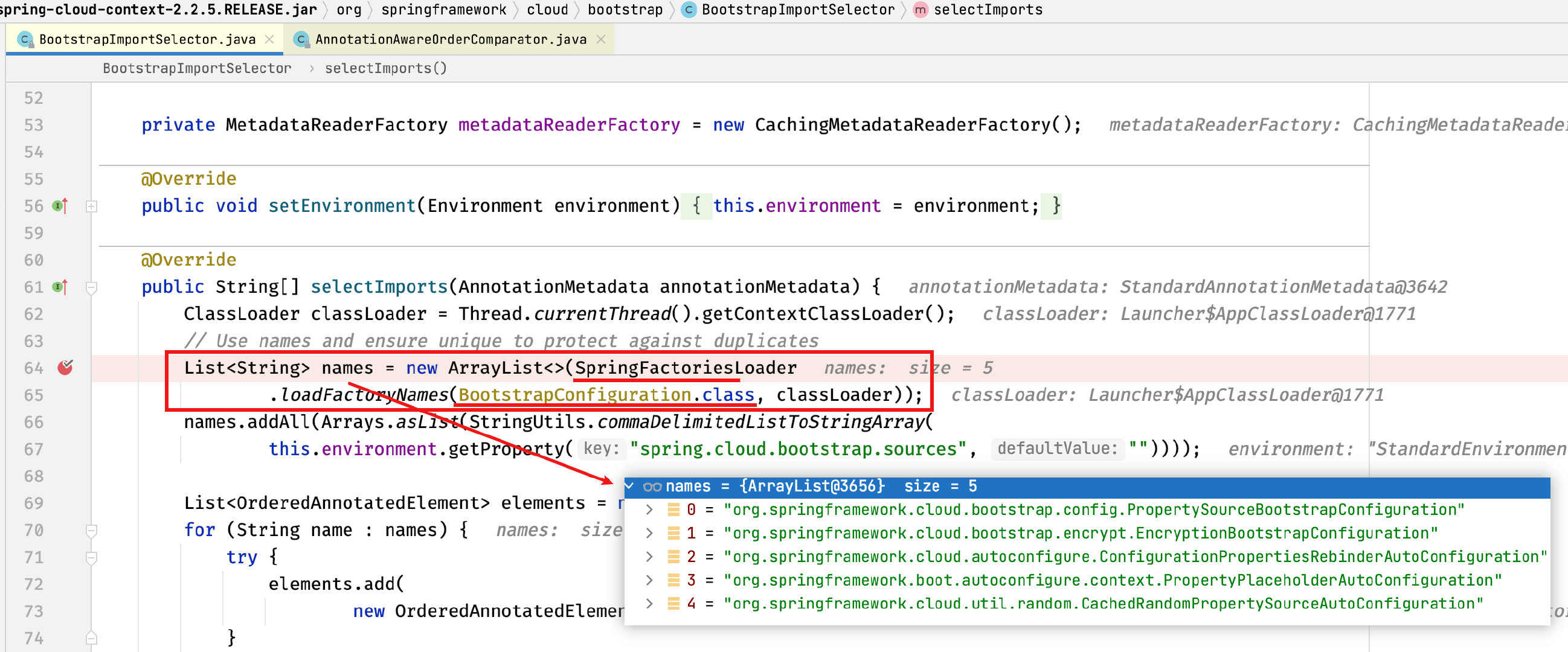Toggle the breakpoint on line 64

(x=65, y=368)
